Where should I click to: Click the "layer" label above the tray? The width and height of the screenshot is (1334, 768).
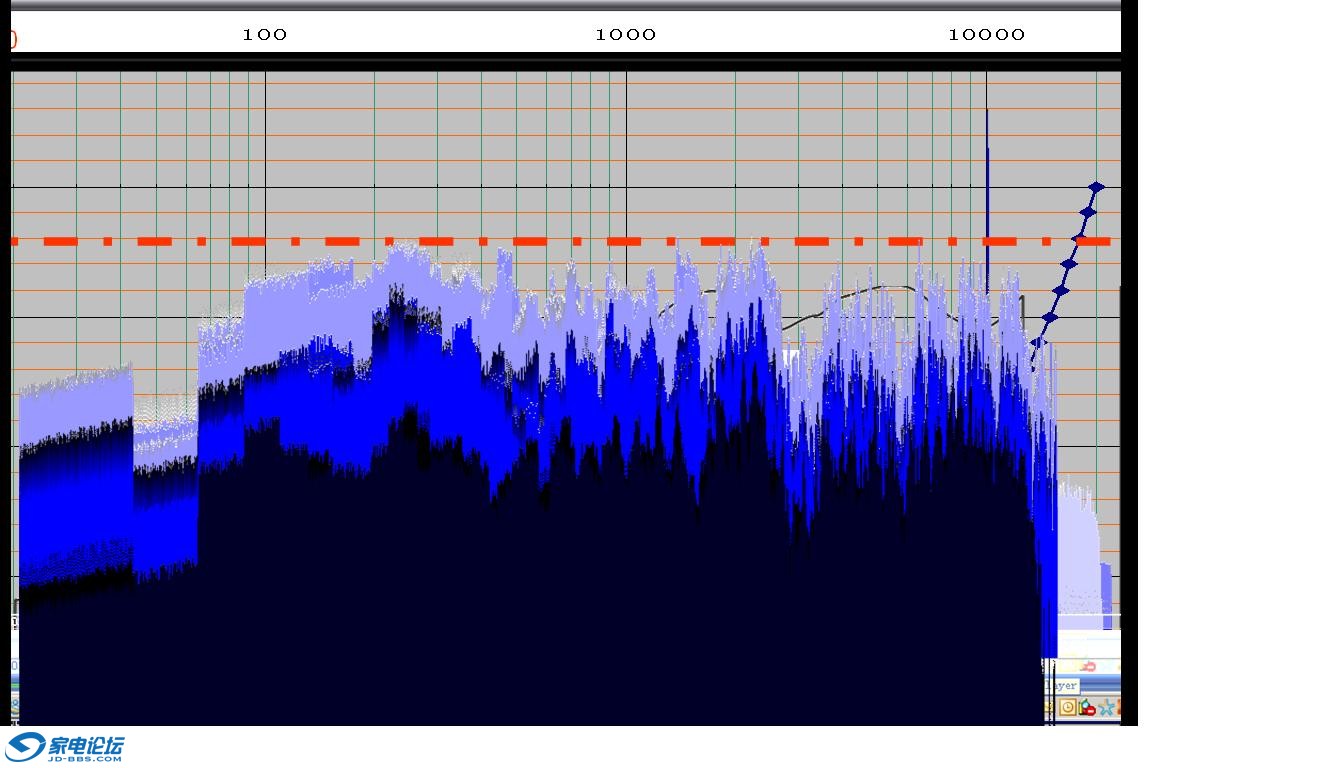tap(1063, 686)
